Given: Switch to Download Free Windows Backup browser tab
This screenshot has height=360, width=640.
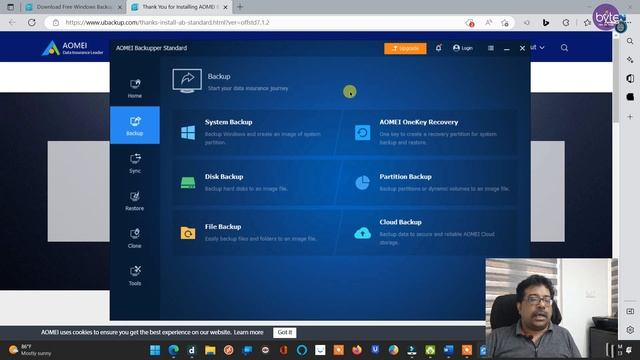Looking at the screenshot, I should [74, 7].
